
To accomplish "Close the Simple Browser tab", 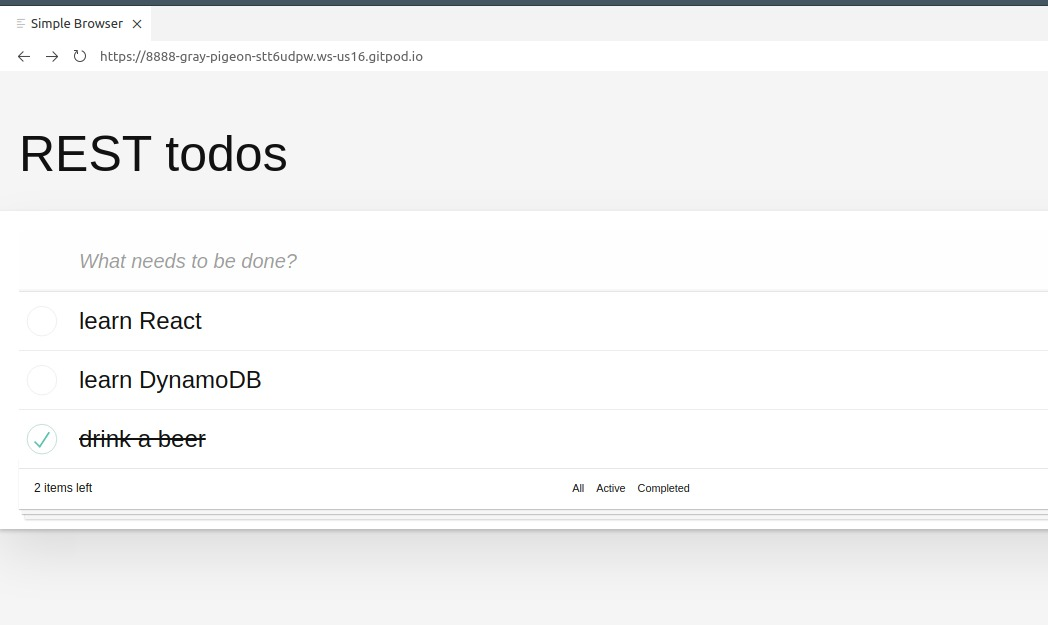I will point(136,23).
